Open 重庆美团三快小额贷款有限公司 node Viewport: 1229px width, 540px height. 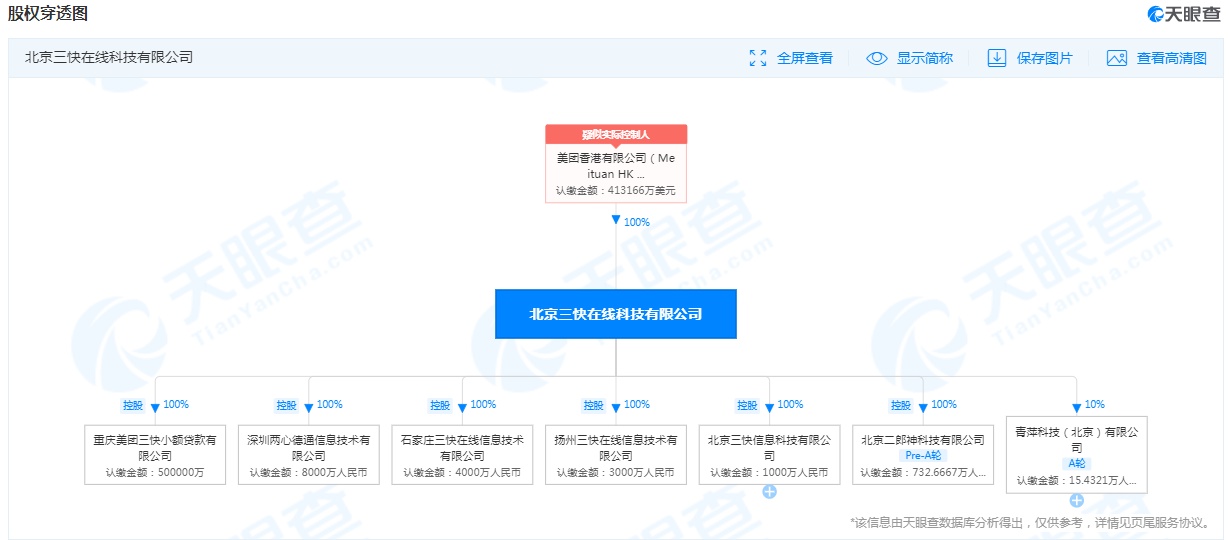click(x=155, y=455)
